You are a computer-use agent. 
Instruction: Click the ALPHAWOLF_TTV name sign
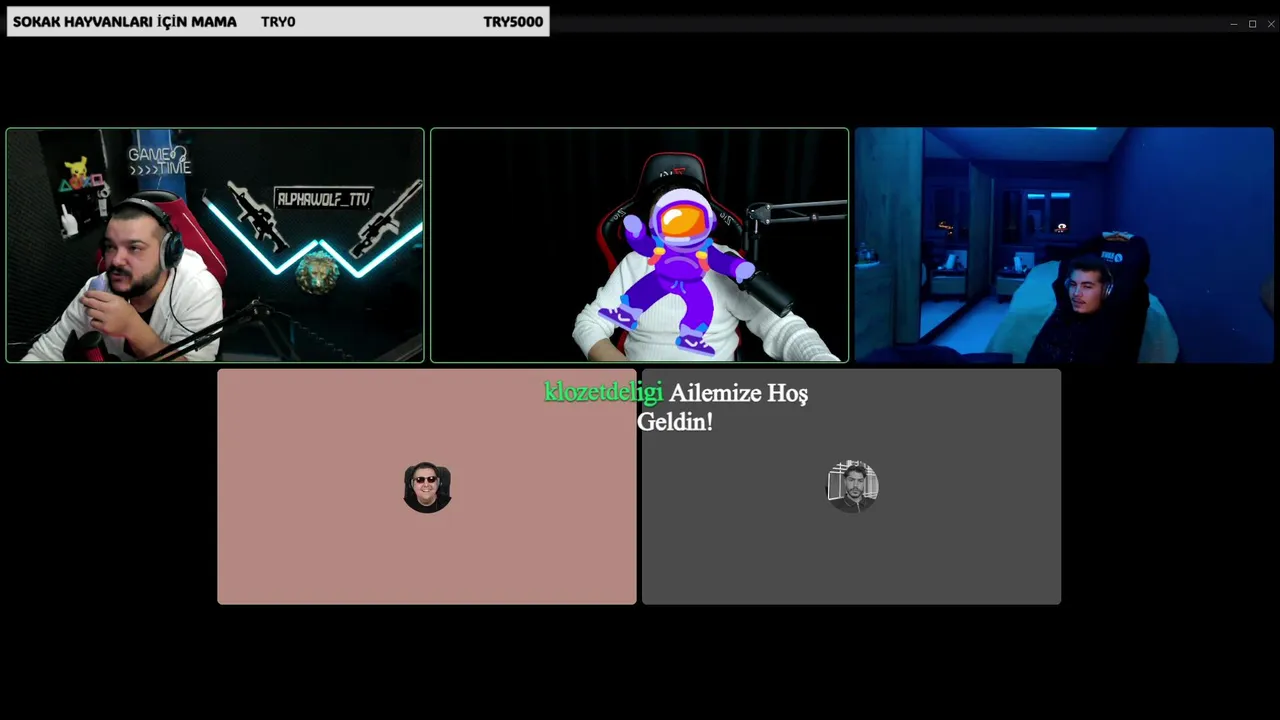tap(324, 199)
